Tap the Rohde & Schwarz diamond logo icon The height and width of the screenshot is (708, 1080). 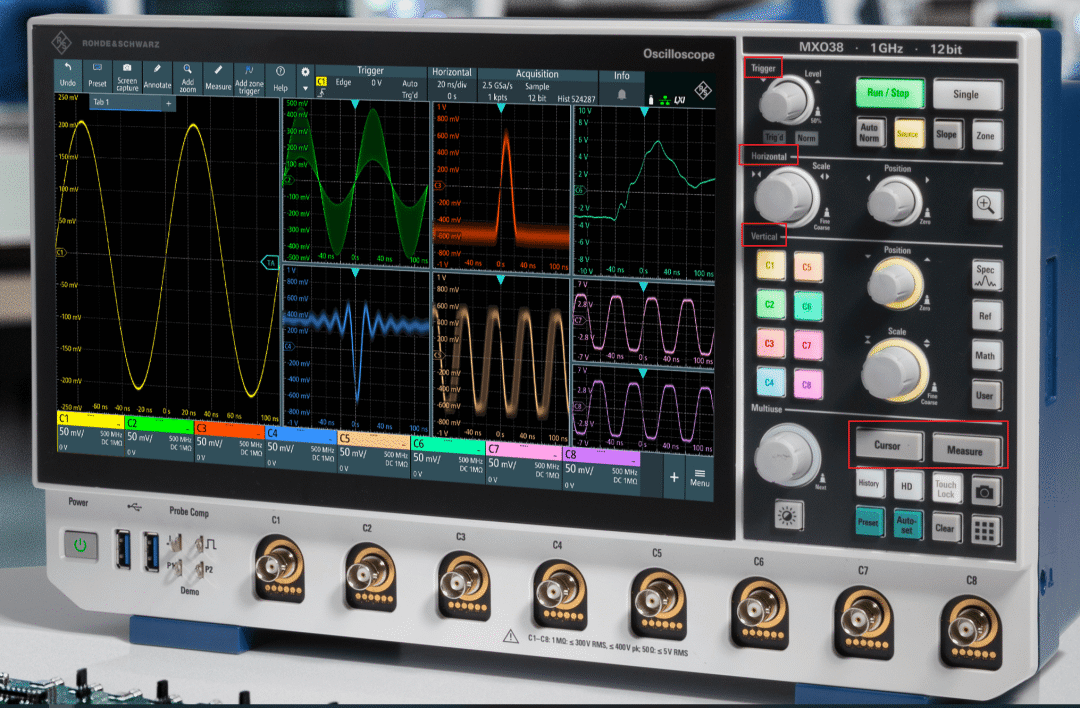point(703,90)
